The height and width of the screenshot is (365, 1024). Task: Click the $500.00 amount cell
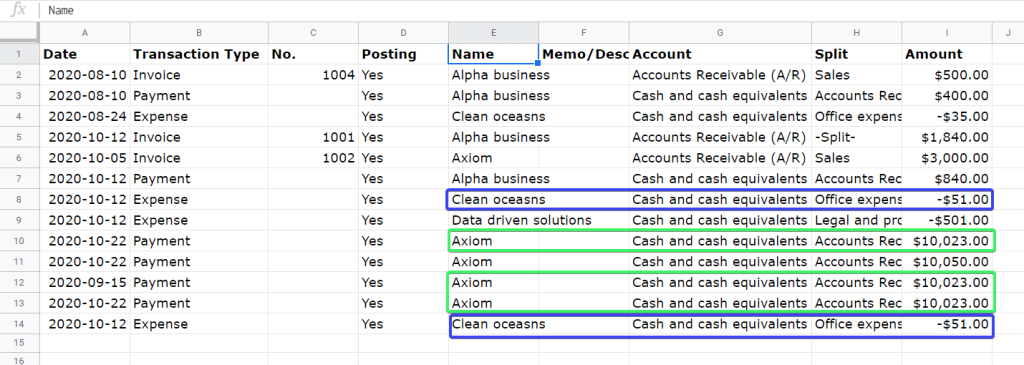pyautogui.click(x=947, y=75)
